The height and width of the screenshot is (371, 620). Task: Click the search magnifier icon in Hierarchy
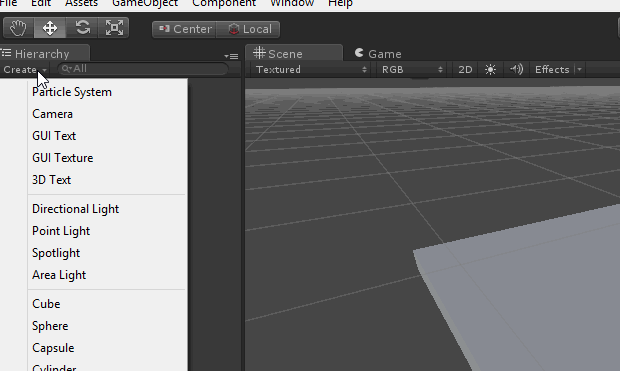(66, 69)
